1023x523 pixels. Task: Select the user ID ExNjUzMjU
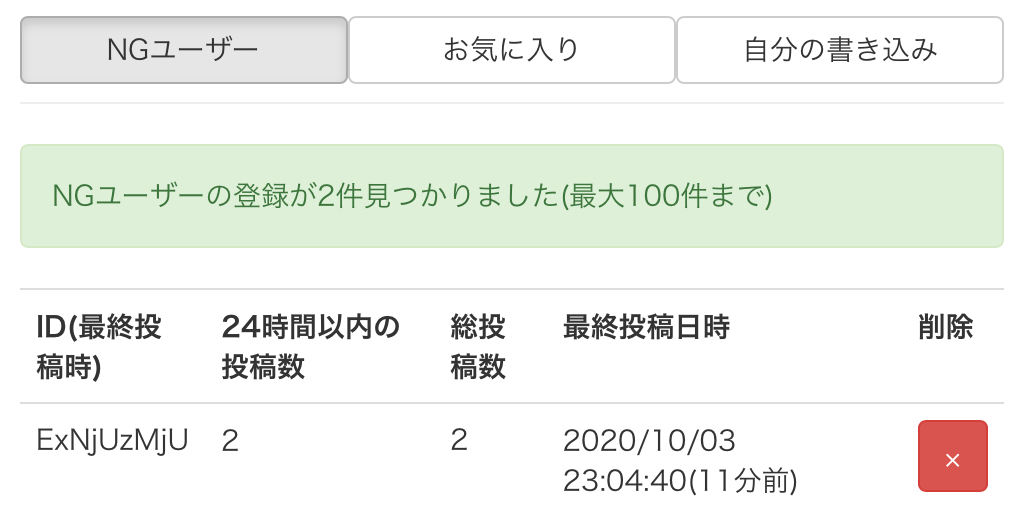coord(112,440)
